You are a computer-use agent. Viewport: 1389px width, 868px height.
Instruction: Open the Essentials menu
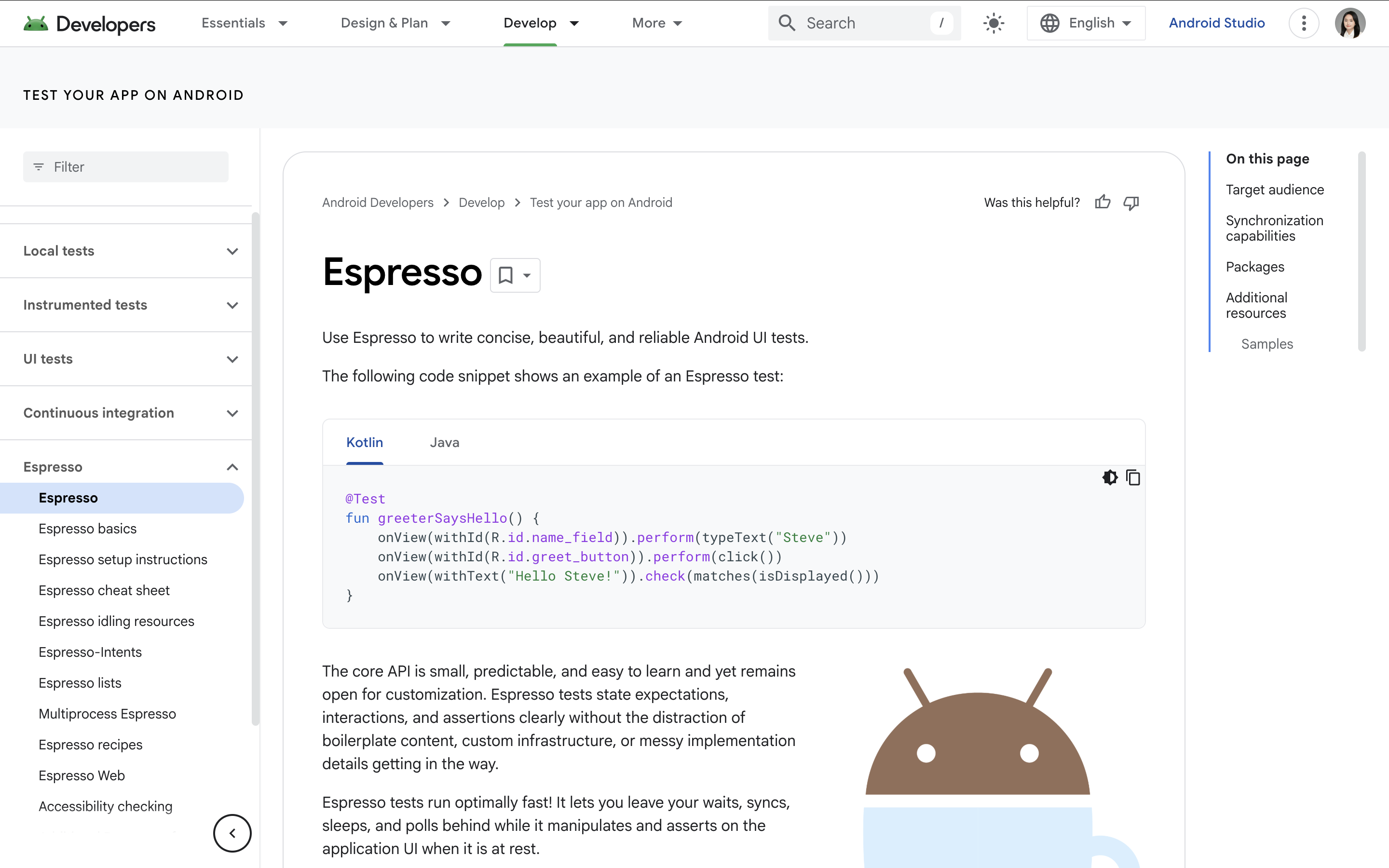point(244,24)
